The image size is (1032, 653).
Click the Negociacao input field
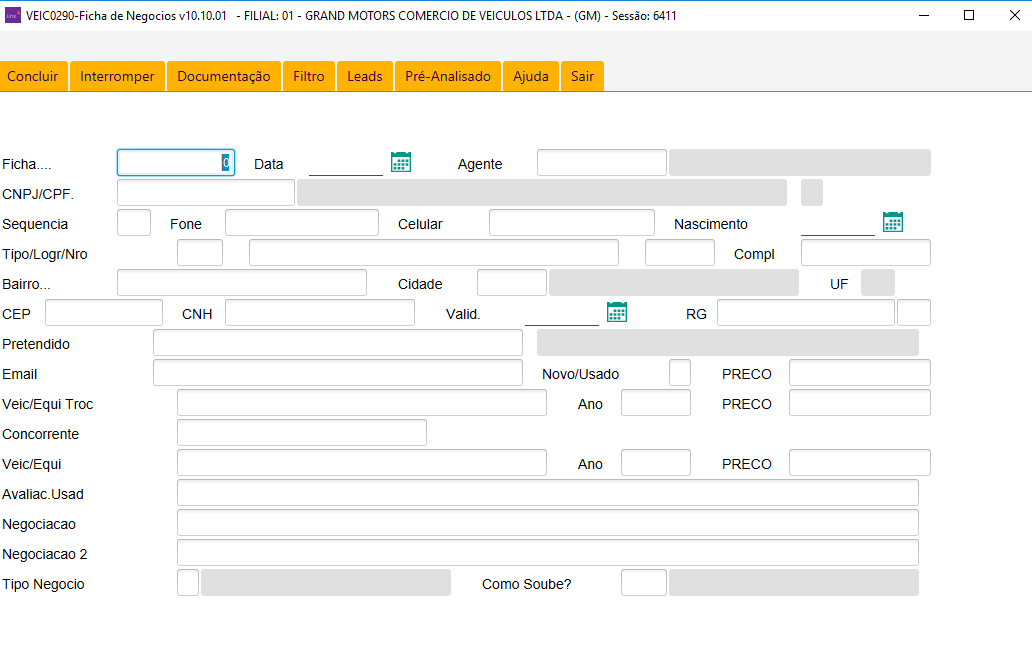coord(548,523)
